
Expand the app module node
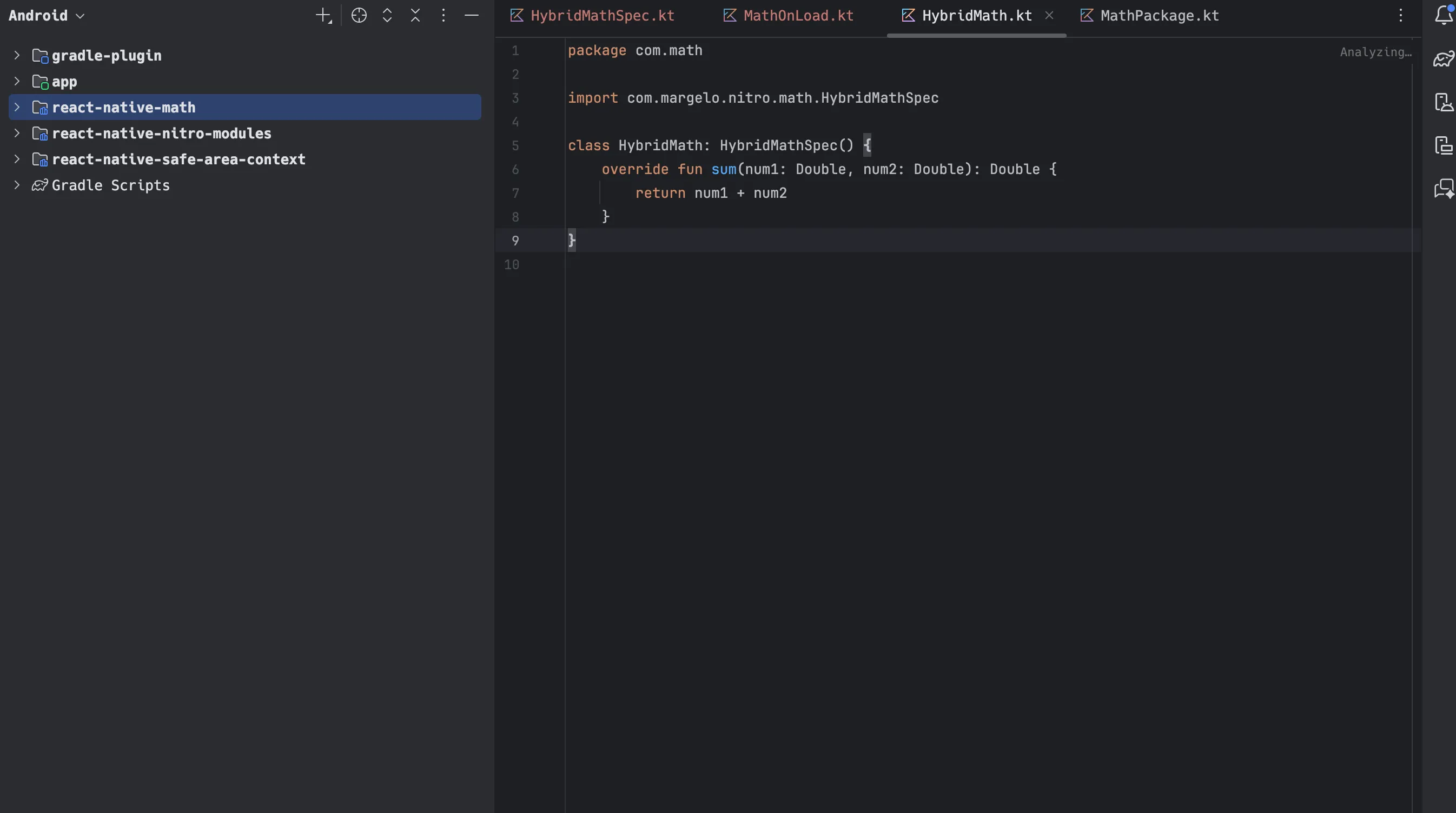16,81
